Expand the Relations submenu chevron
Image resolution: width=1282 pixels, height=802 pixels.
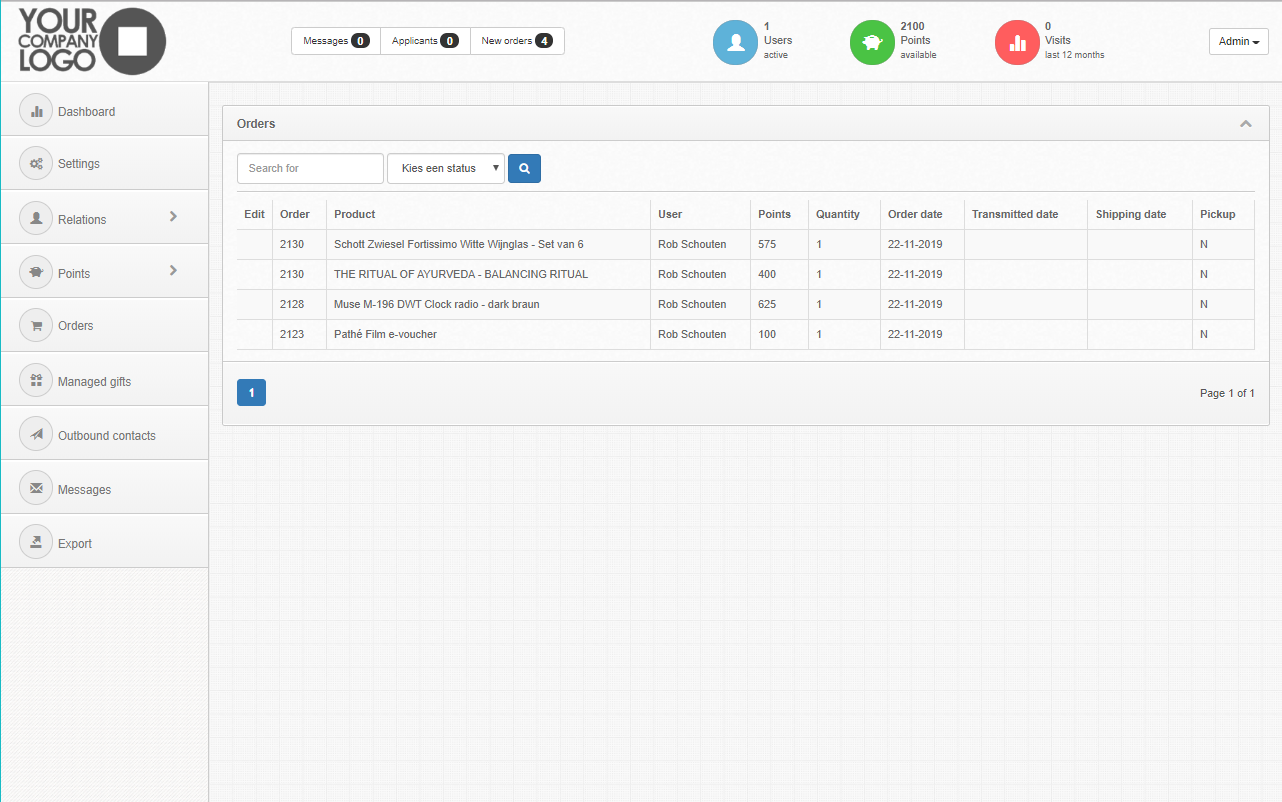pyautogui.click(x=173, y=216)
